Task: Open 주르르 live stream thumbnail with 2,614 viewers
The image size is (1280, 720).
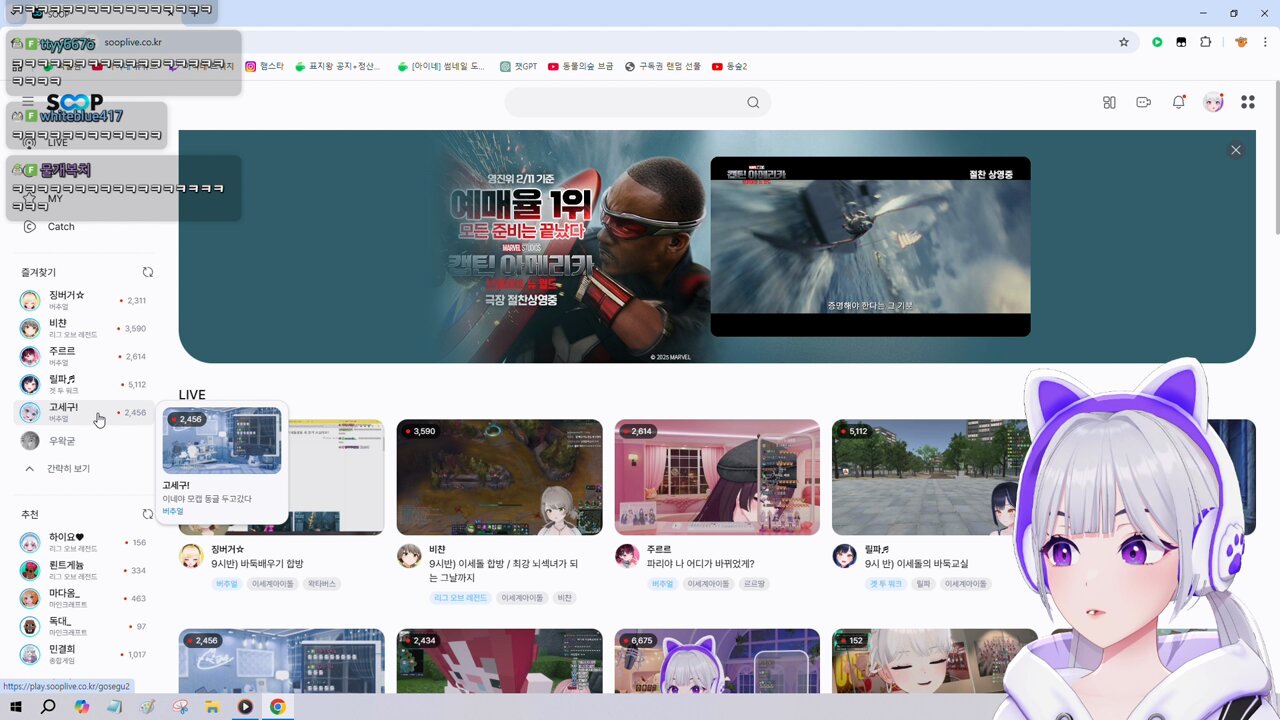Action: pyautogui.click(x=717, y=477)
